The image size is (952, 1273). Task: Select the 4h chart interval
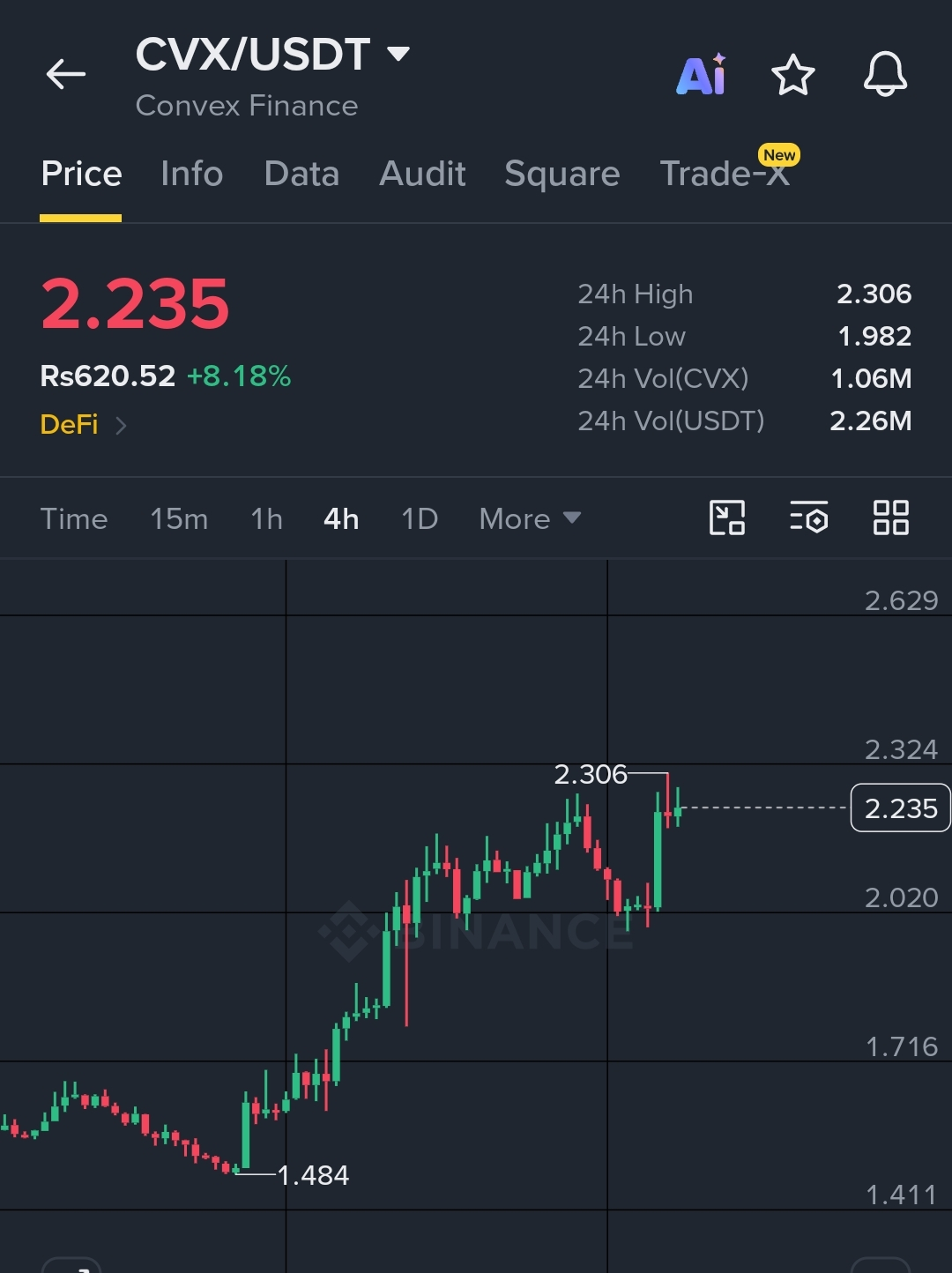pos(341,518)
